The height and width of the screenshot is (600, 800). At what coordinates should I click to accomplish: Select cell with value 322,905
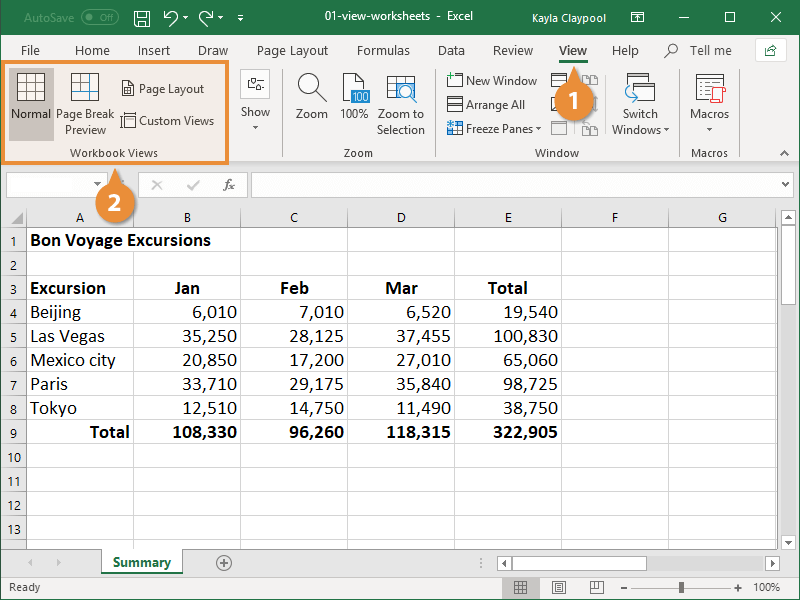coord(508,432)
